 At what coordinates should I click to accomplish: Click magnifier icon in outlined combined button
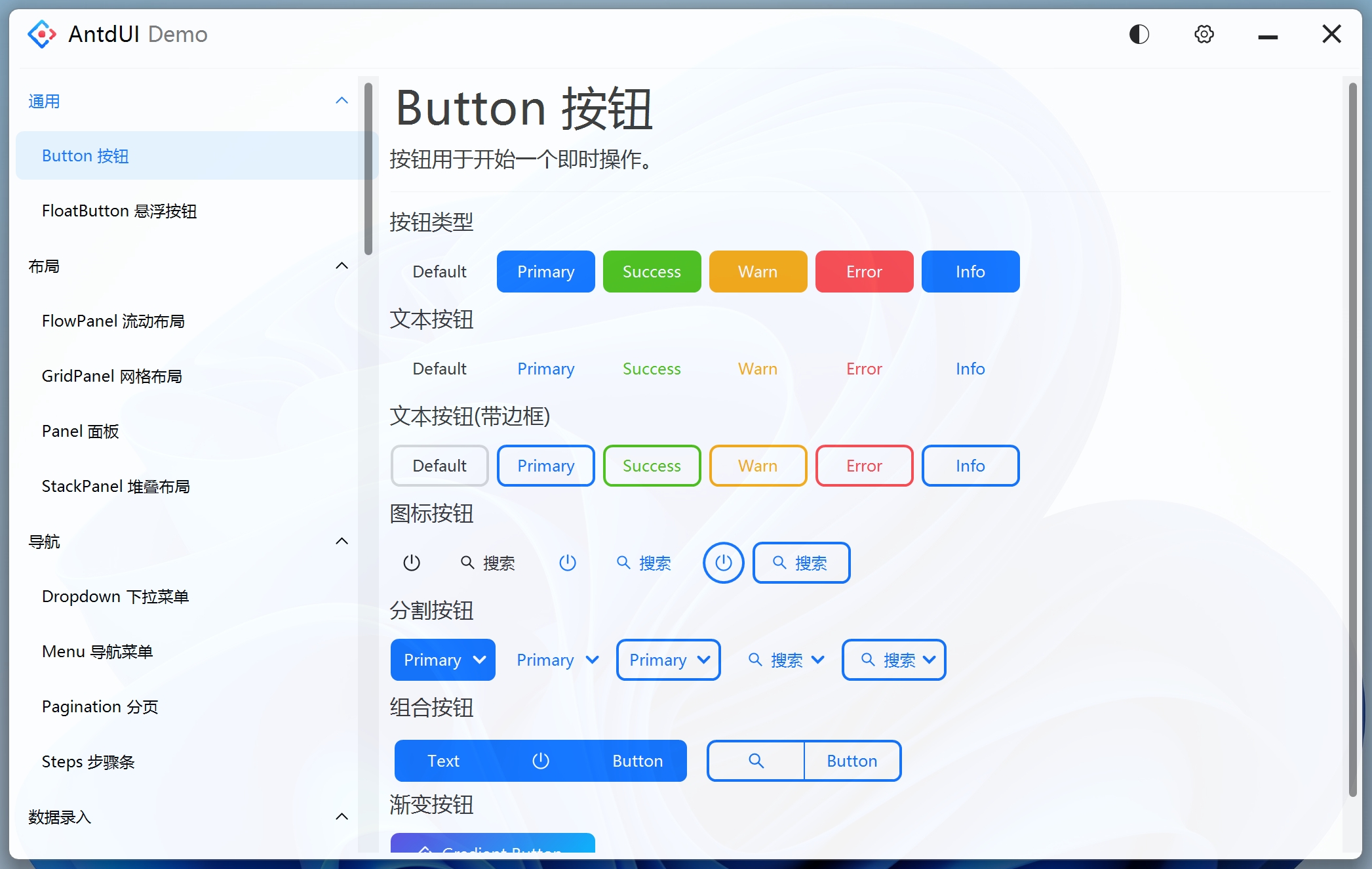coord(756,761)
